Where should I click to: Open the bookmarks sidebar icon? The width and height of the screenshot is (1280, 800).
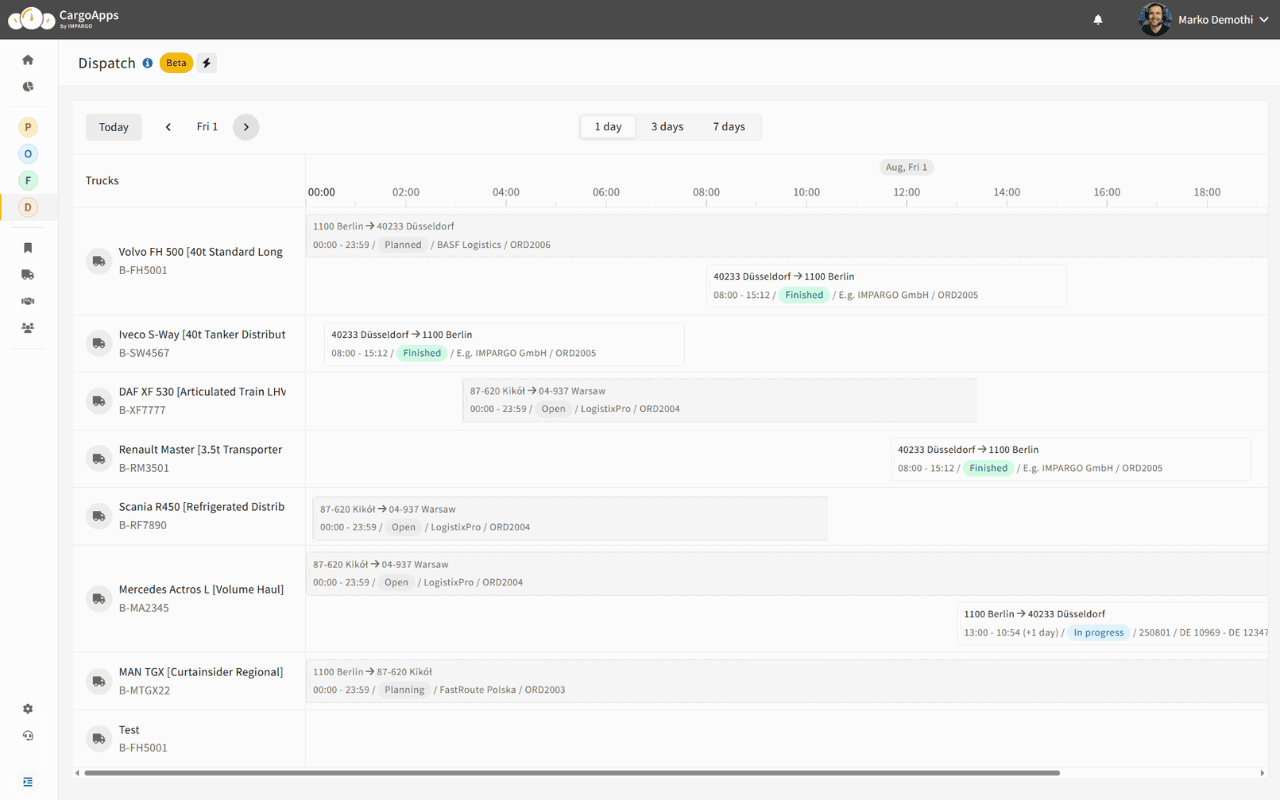point(27,247)
